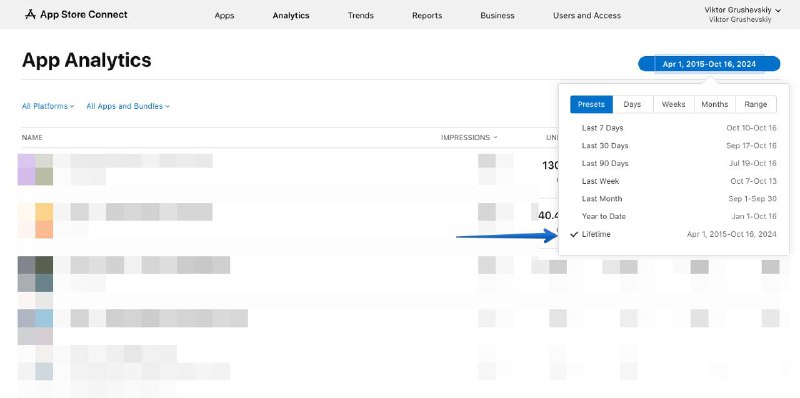Click the App Store Connect logo icon
Image resolution: width=800 pixels, height=398 pixels.
point(30,14)
